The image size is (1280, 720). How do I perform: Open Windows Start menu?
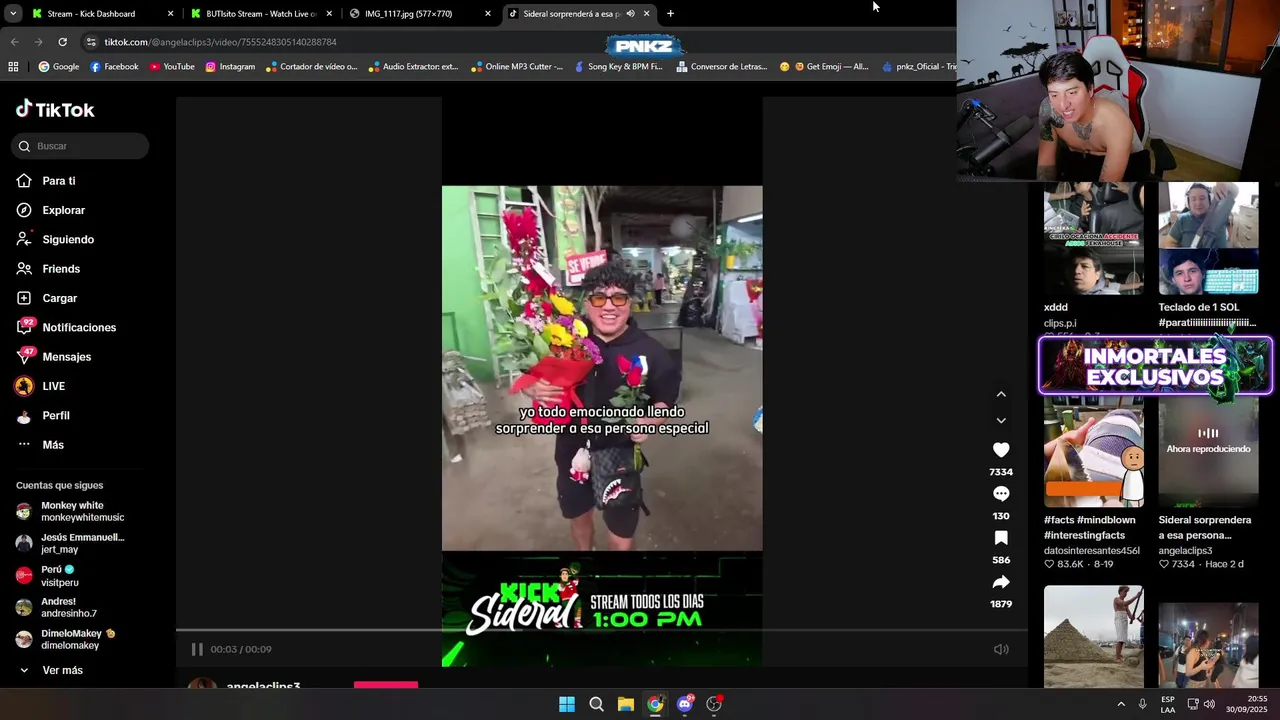pyautogui.click(x=567, y=704)
